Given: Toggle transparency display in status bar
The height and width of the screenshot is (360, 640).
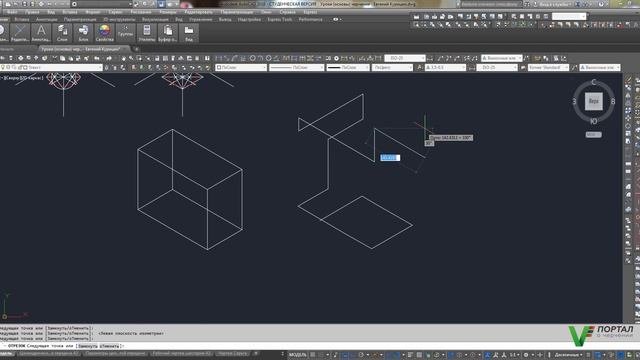Looking at the screenshot, I should pyautogui.click(x=419, y=355).
